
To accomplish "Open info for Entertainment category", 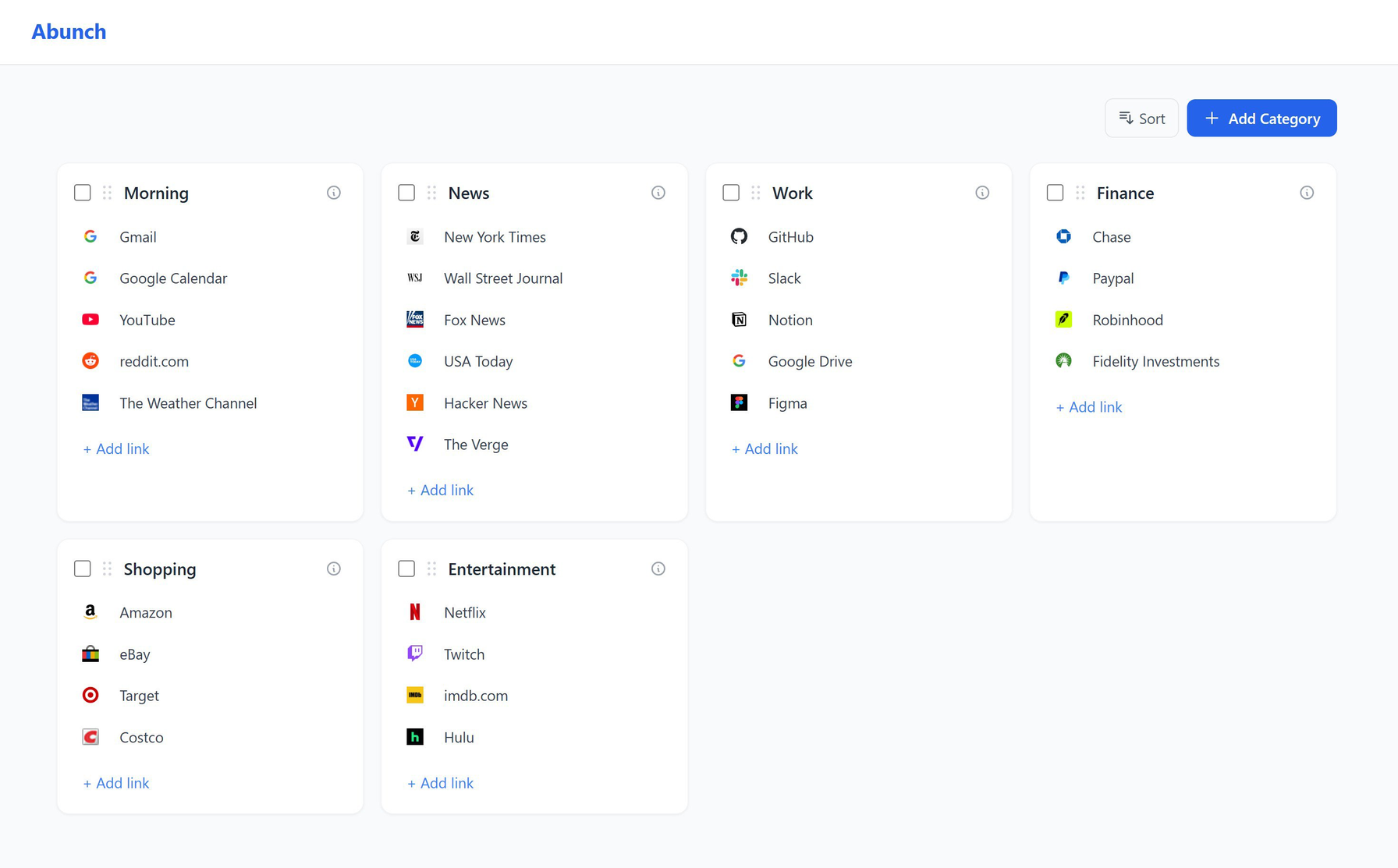I will click(658, 569).
